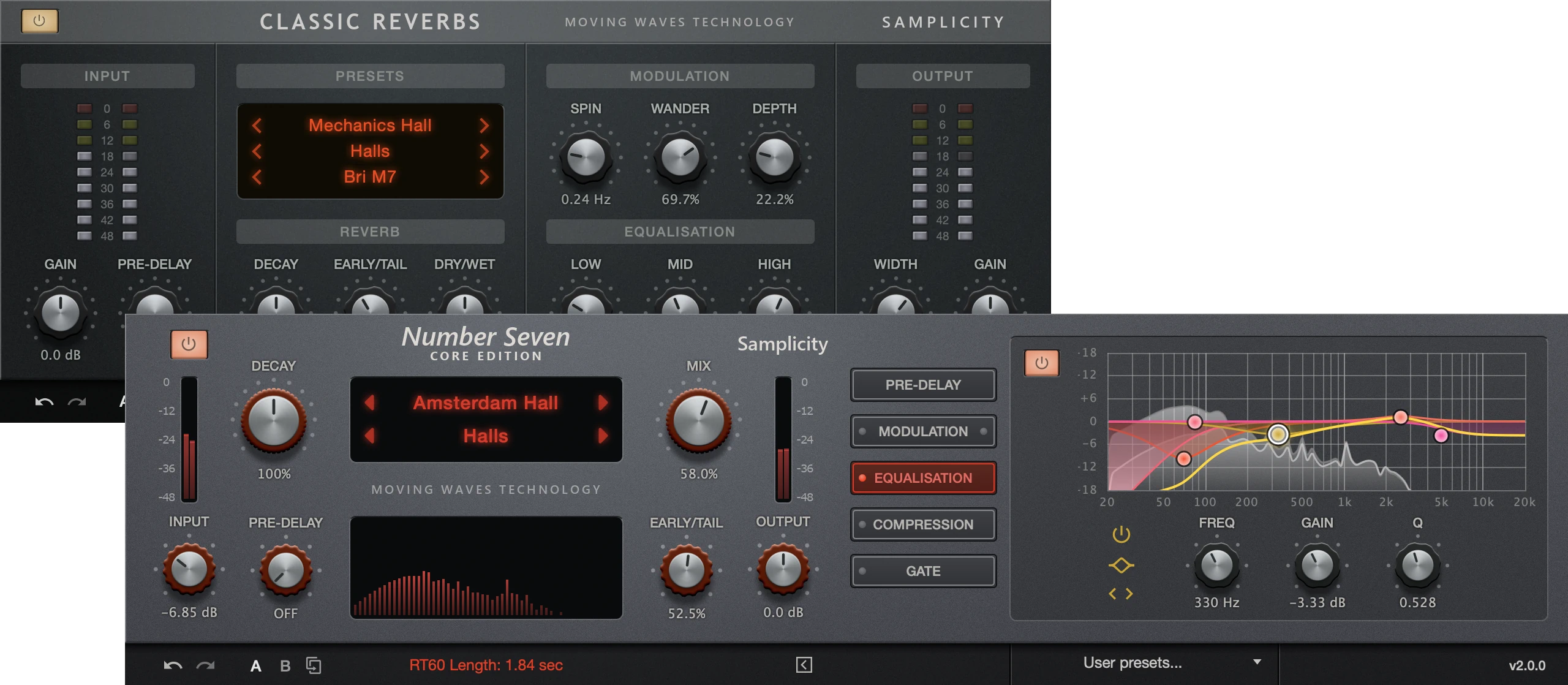1568x685 pixels.
Task: Collapse the side panel arrow icon
Action: (804, 665)
